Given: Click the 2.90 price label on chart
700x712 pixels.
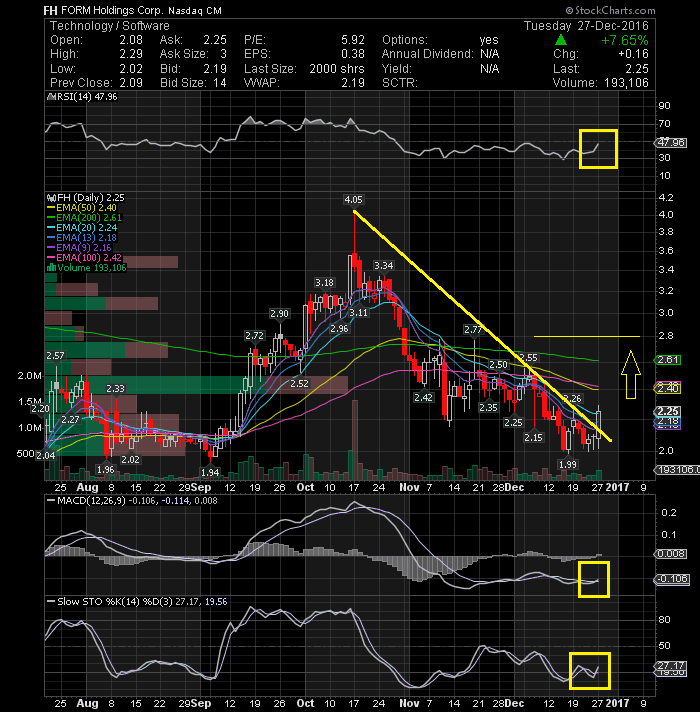Looking at the screenshot, I should click(279, 313).
